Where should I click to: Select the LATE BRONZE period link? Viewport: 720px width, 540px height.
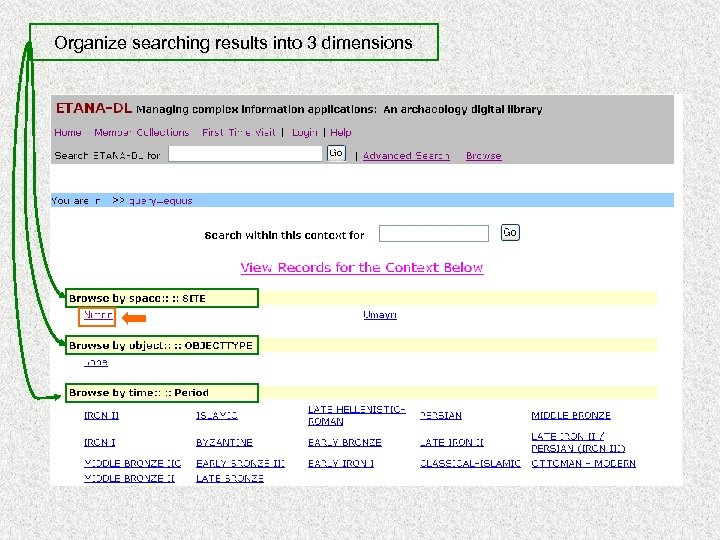(230, 478)
